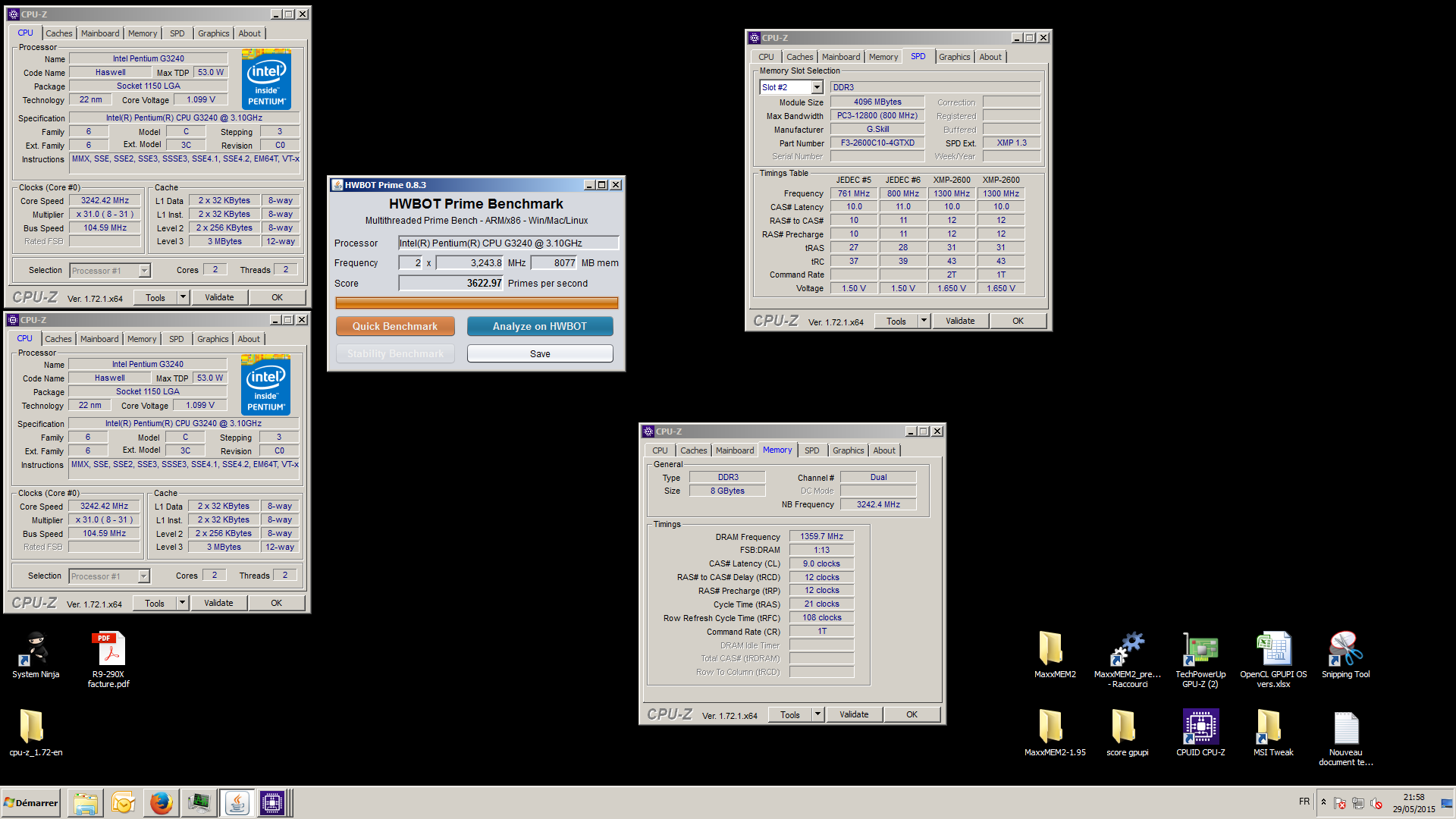Open the MSI Tweak shortcut folder
The image size is (1456, 819).
pos(1273,733)
